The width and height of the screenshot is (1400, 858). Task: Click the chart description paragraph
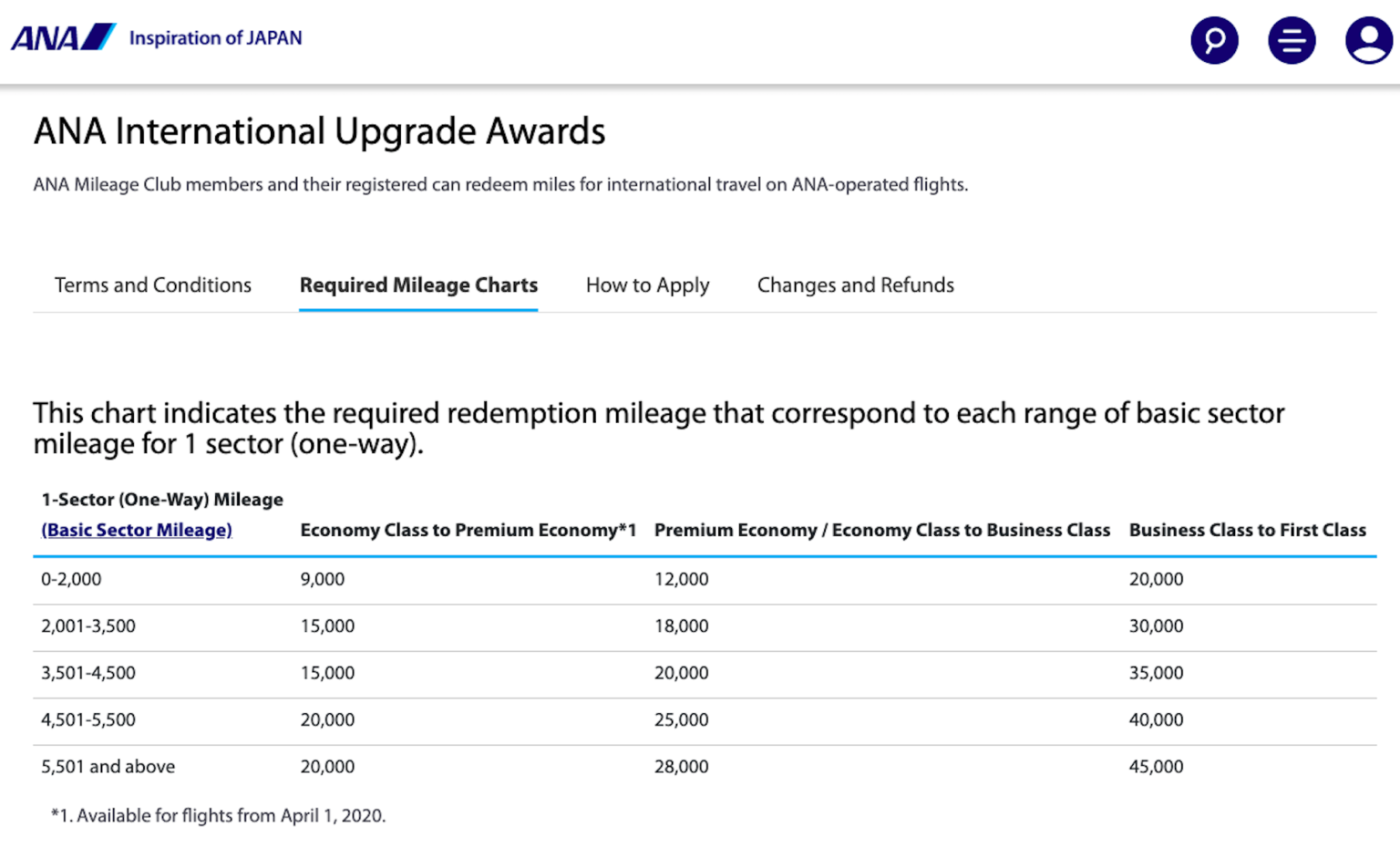pyautogui.click(x=658, y=428)
